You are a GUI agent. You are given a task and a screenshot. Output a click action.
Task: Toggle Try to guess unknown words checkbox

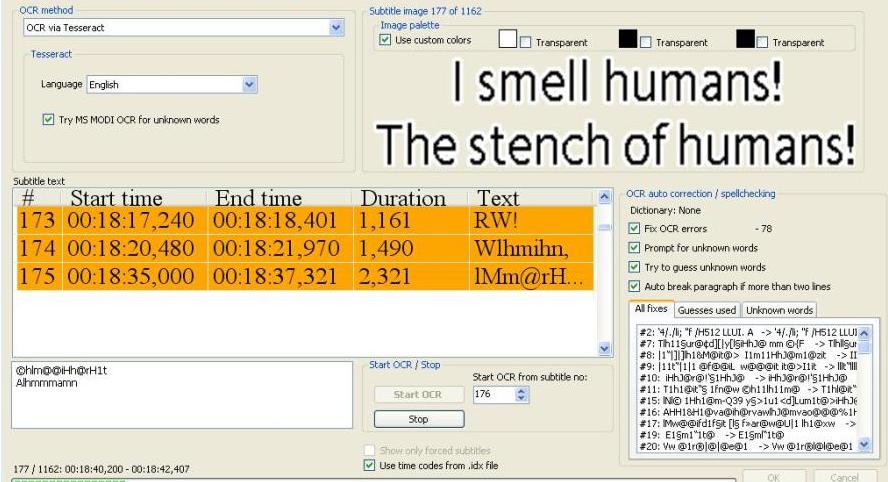(x=634, y=267)
